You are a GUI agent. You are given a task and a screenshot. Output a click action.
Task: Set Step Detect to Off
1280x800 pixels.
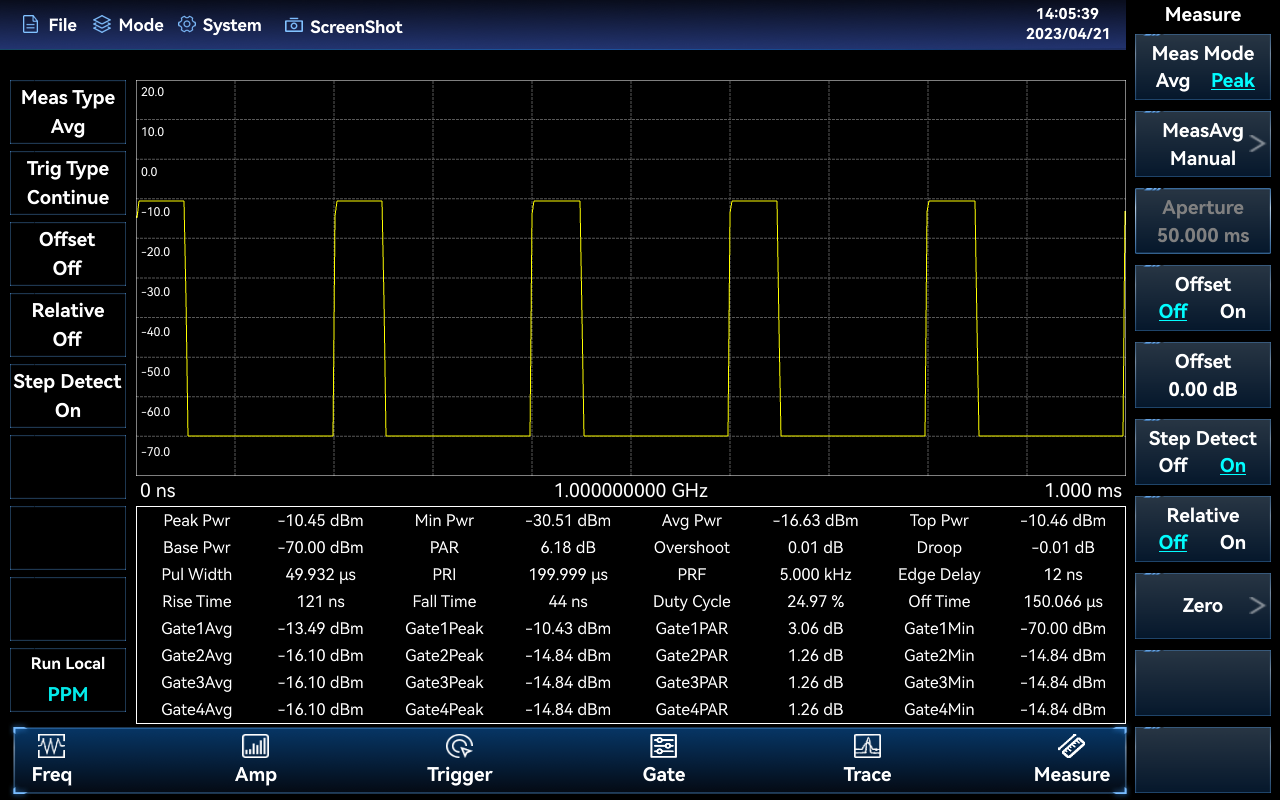click(1172, 466)
